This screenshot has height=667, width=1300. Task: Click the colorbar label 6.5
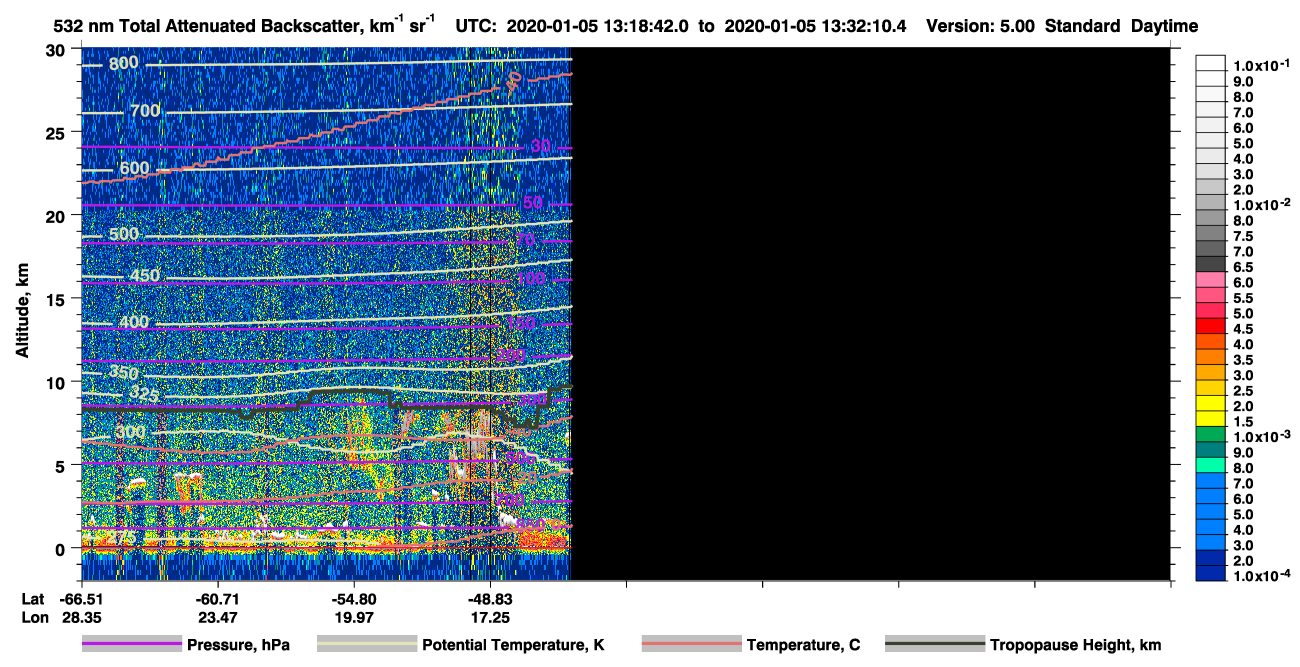pos(1244,267)
